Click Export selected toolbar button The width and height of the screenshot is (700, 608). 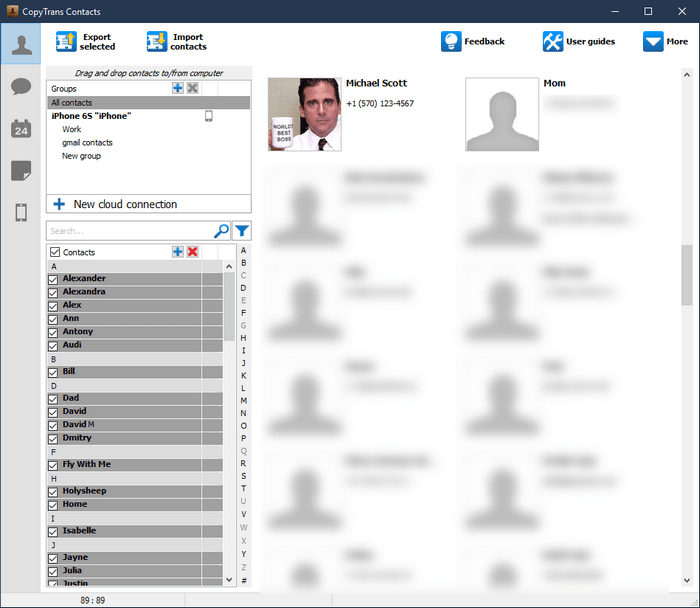(86, 42)
